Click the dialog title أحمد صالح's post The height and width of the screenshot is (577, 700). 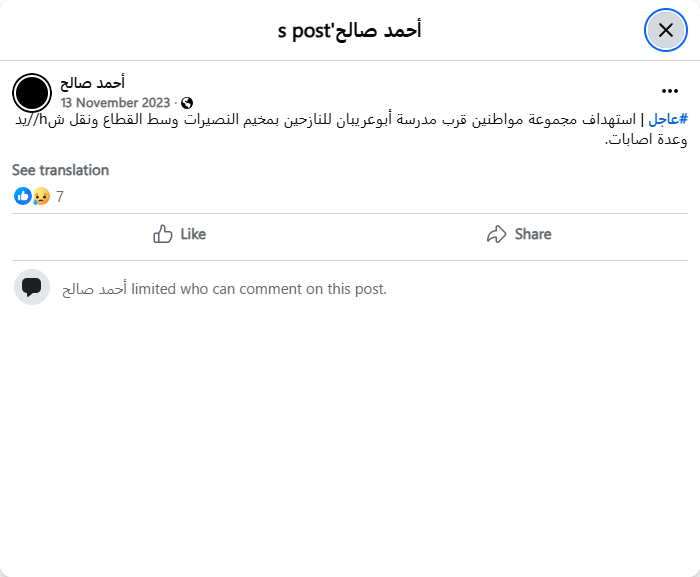(x=349, y=30)
